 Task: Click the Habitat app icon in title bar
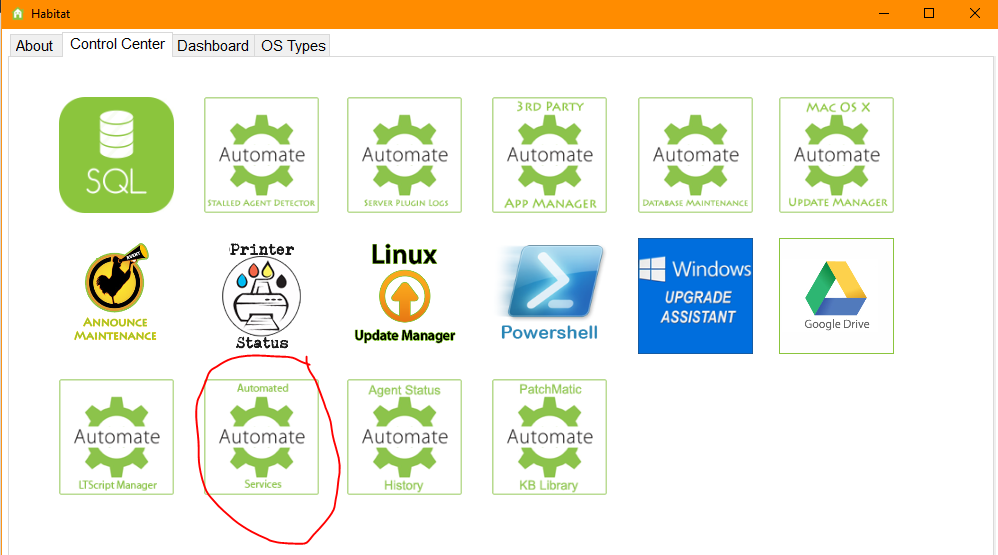point(18,13)
